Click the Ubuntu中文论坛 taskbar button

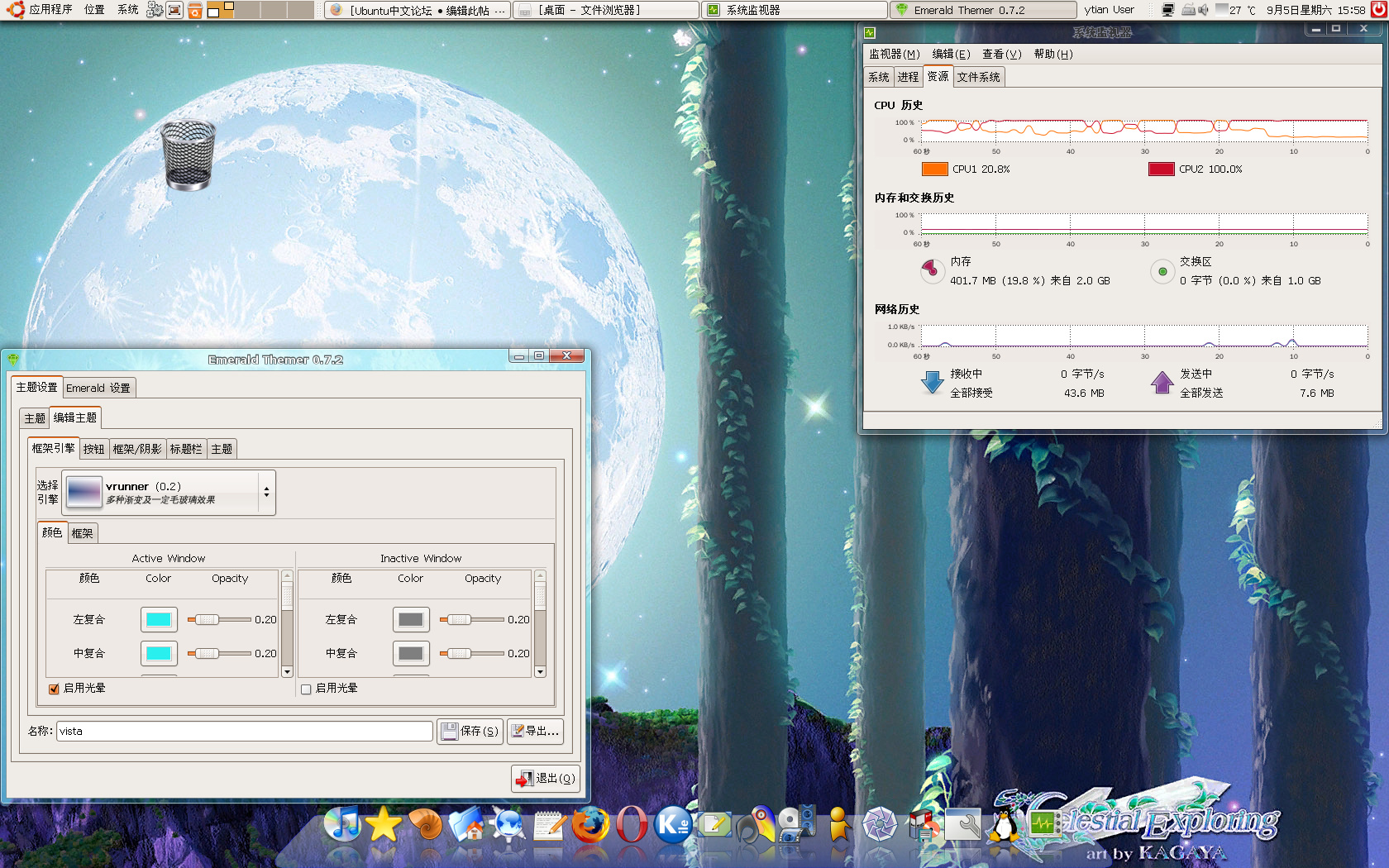coord(417,10)
